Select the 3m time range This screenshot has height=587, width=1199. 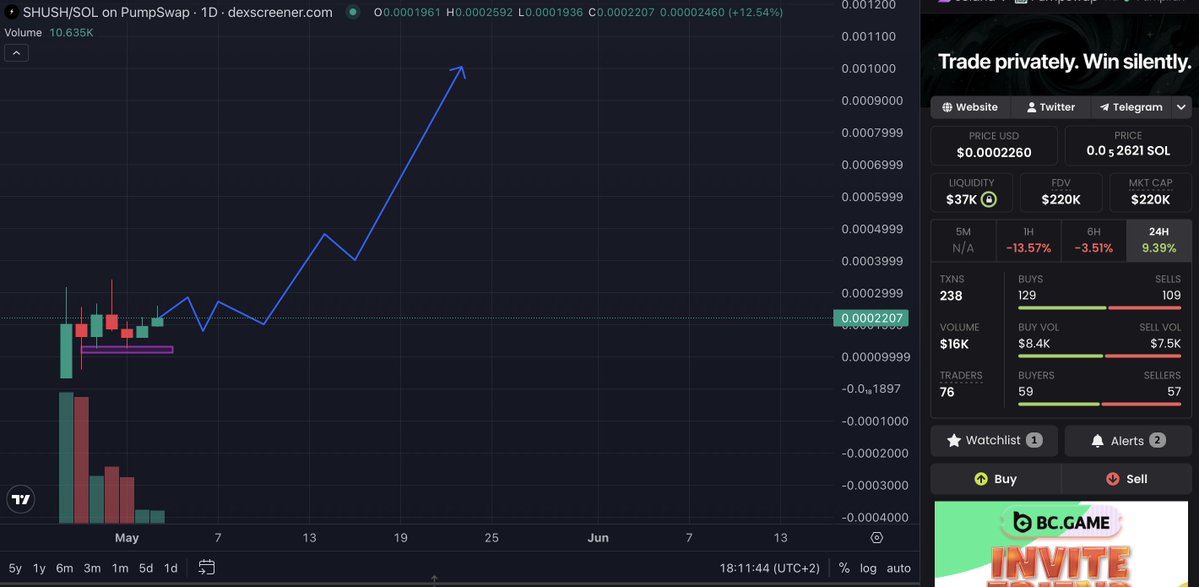(92, 568)
